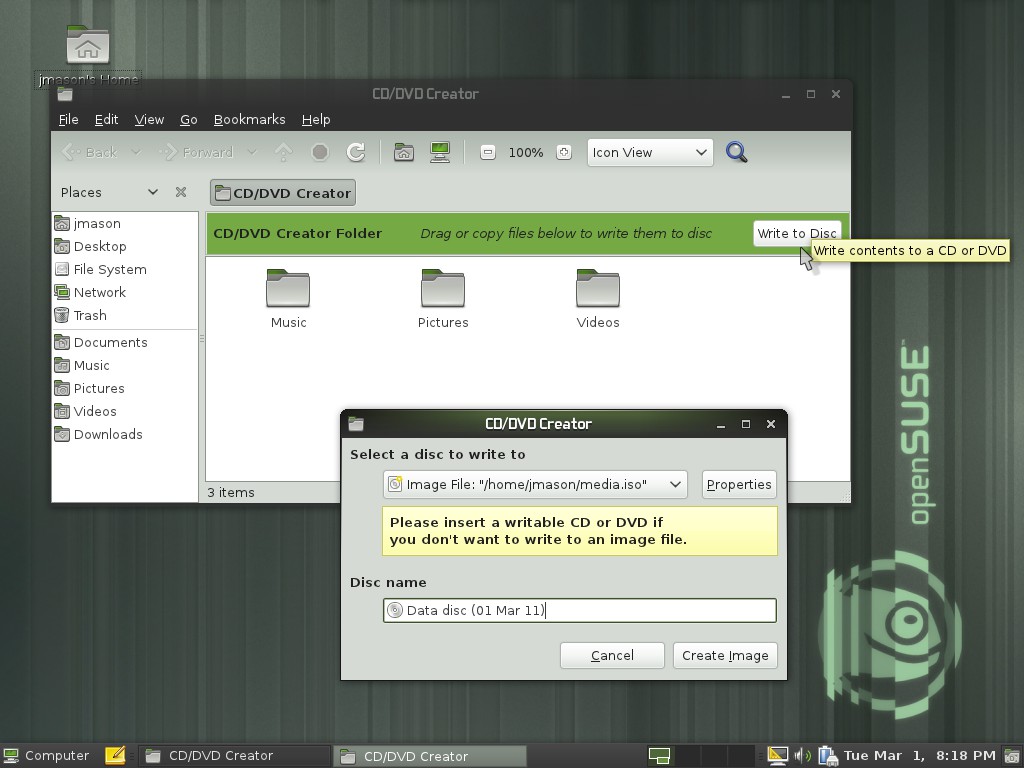Open the Bookmarks menu
This screenshot has width=1024, height=768.
click(x=249, y=119)
